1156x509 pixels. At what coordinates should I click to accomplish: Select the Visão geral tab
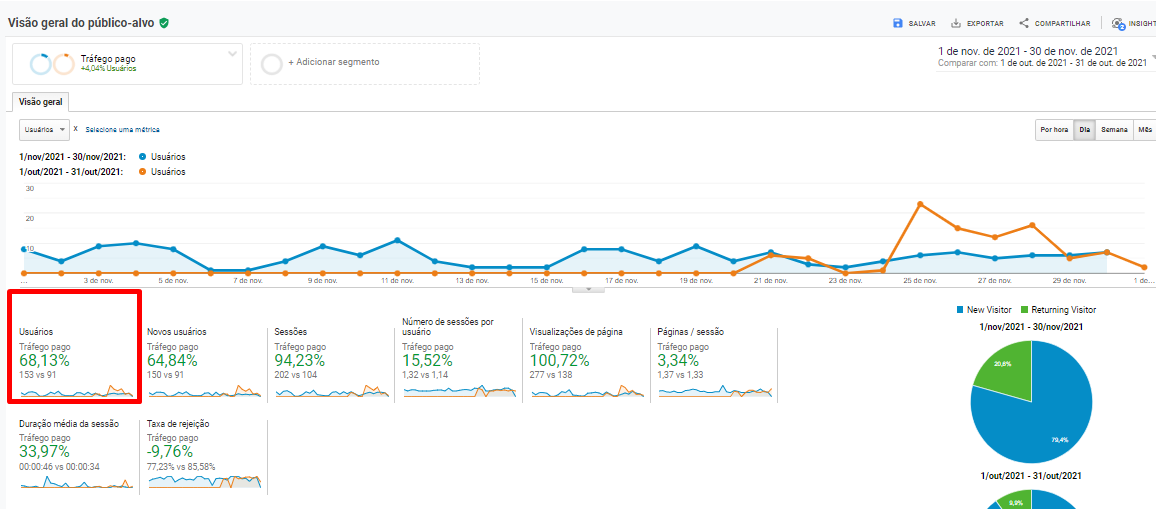pyautogui.click(x=40, y=101)
